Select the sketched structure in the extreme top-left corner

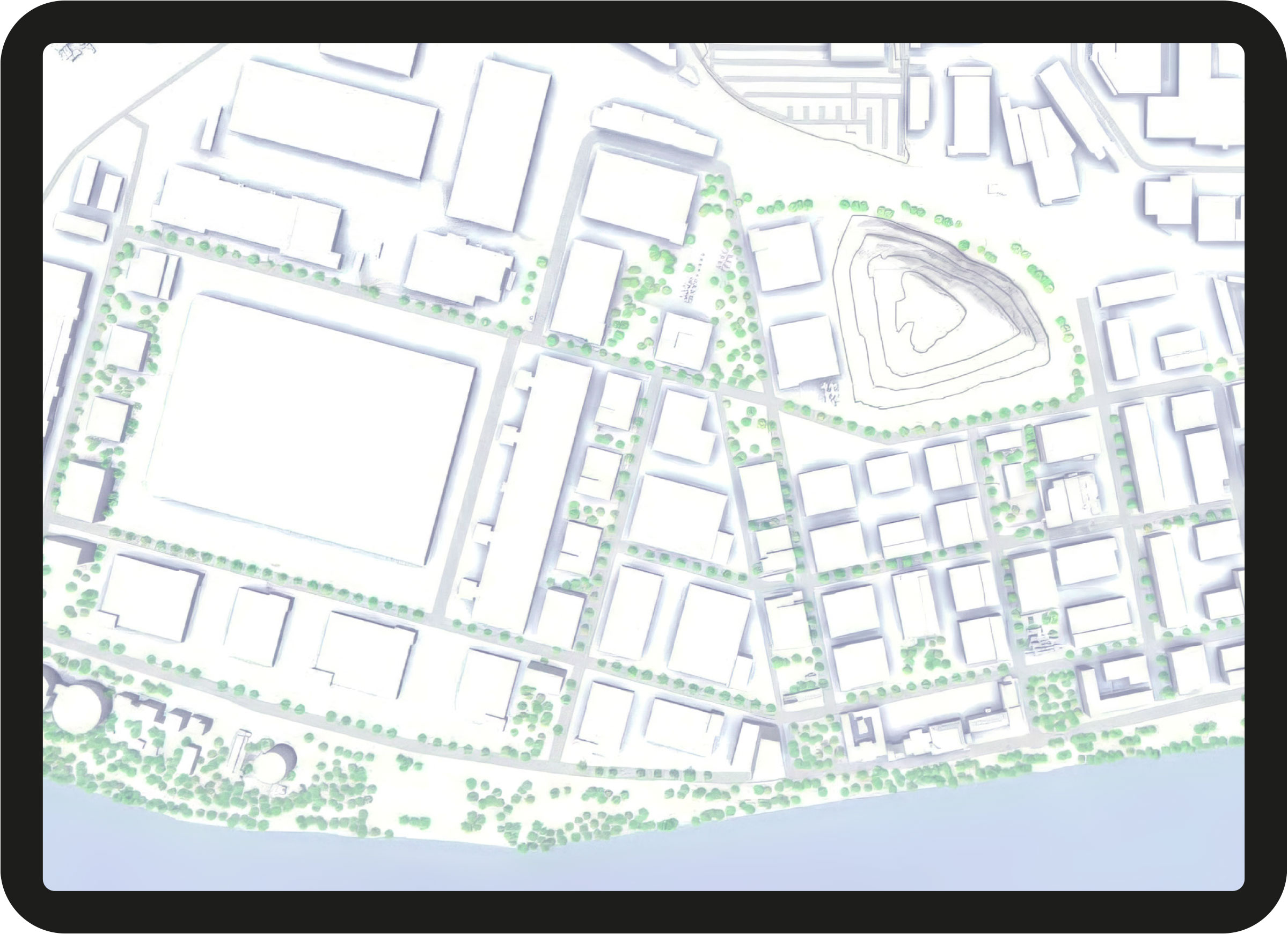(x=74, y=51)
